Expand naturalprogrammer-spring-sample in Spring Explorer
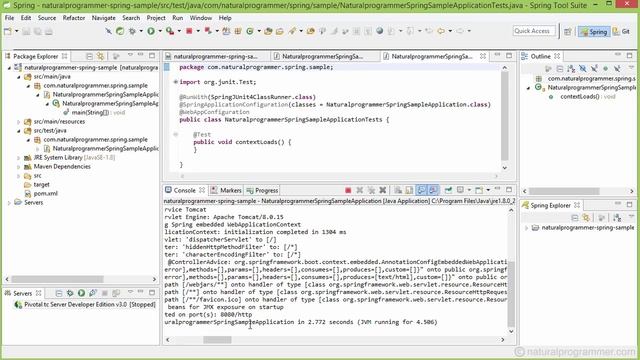640x360 pixels. click(526, 228)
